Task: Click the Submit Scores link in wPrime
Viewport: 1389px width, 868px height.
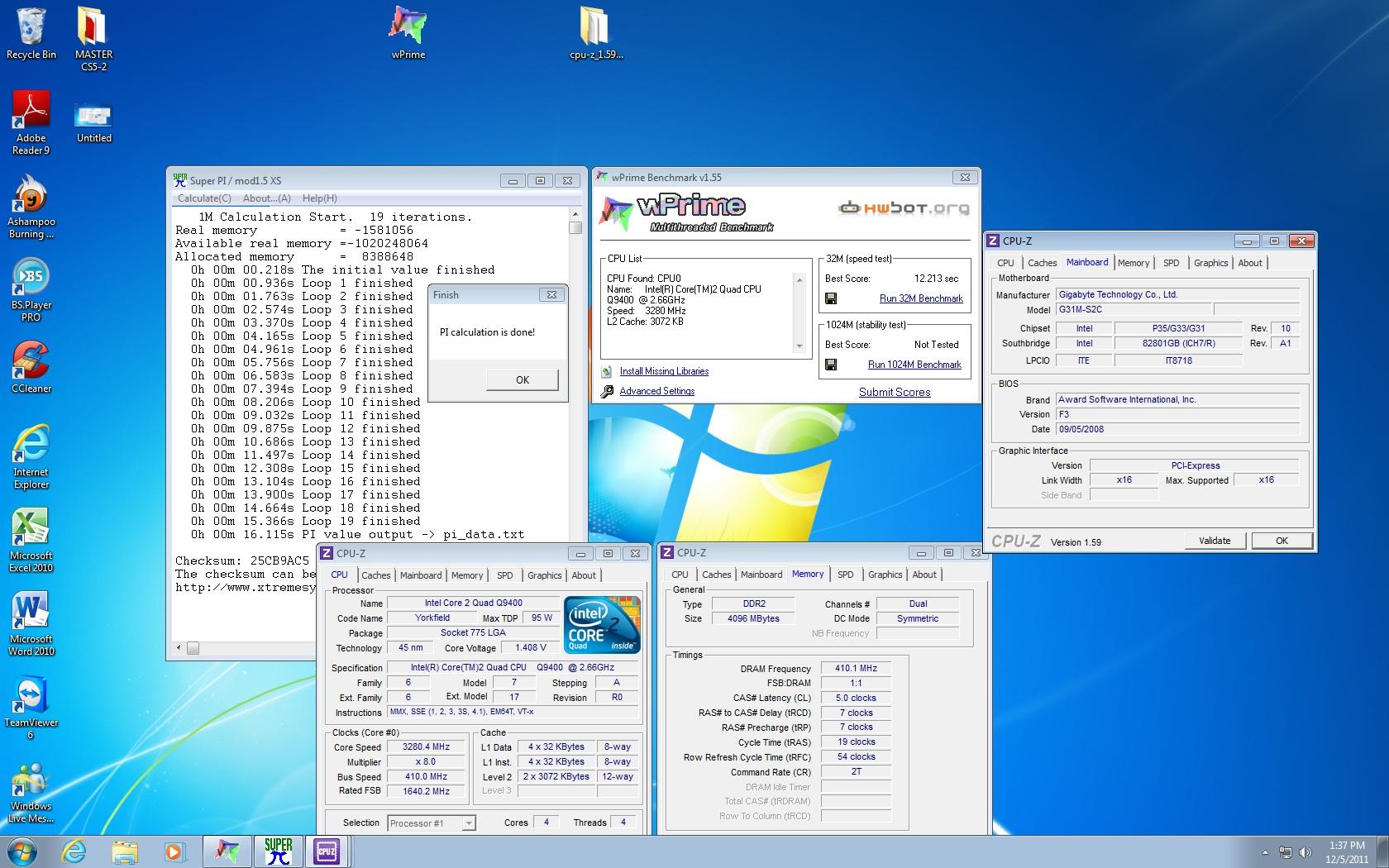Action: [895, 392]
